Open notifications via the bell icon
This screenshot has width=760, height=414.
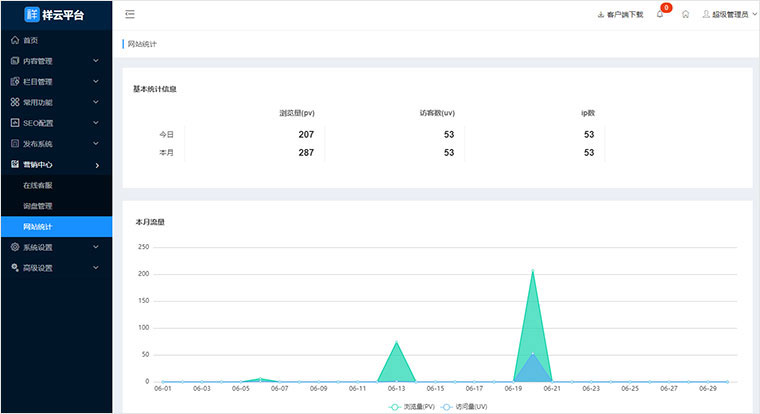click(x=660, y=15)
